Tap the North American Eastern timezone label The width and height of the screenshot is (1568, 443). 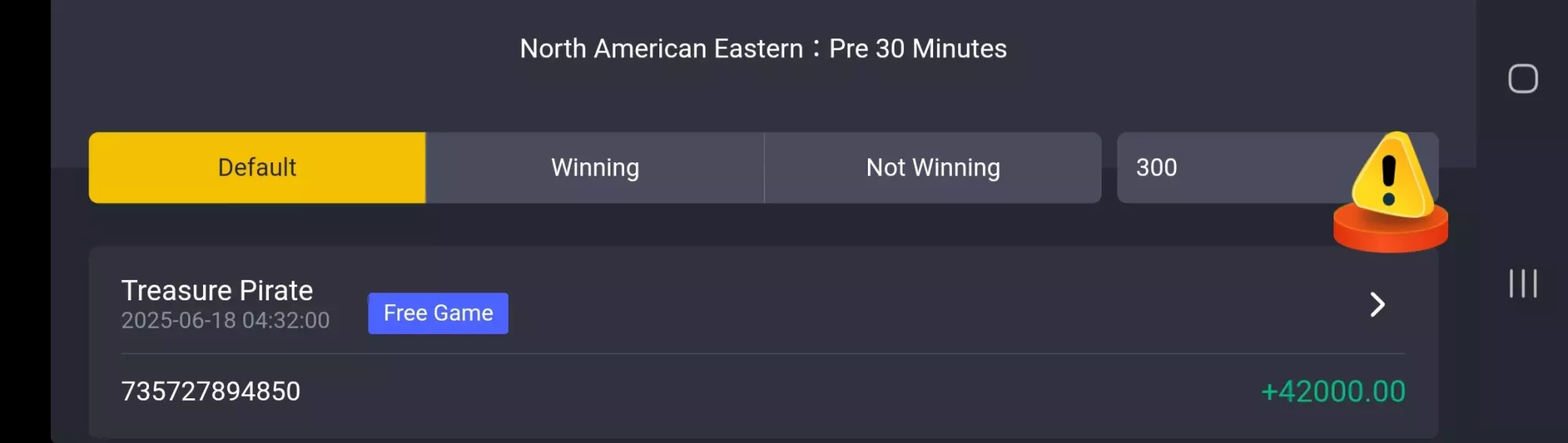(x=662, y=49)
